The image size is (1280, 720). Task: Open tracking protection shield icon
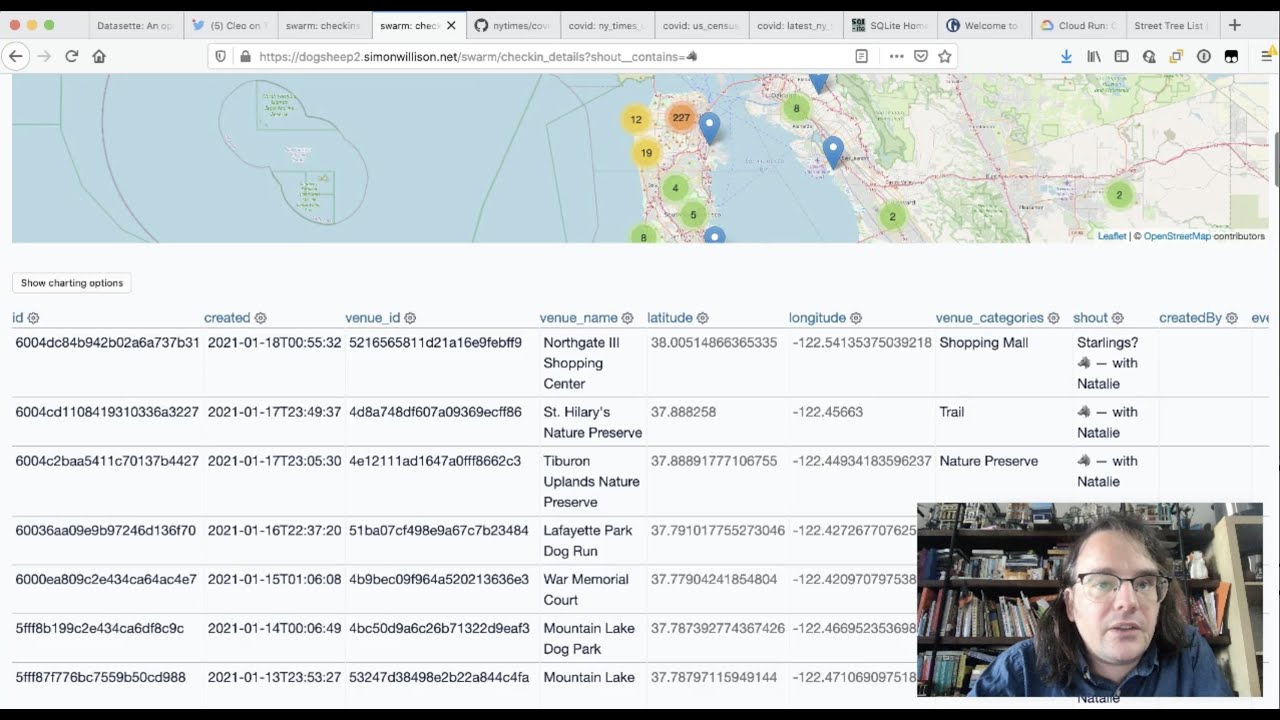[x=221, y=57]
